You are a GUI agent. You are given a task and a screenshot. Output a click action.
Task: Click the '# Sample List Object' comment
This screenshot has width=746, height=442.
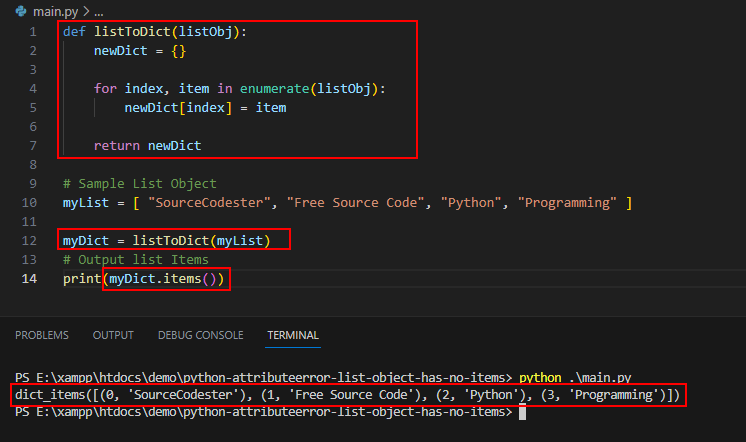140,184
